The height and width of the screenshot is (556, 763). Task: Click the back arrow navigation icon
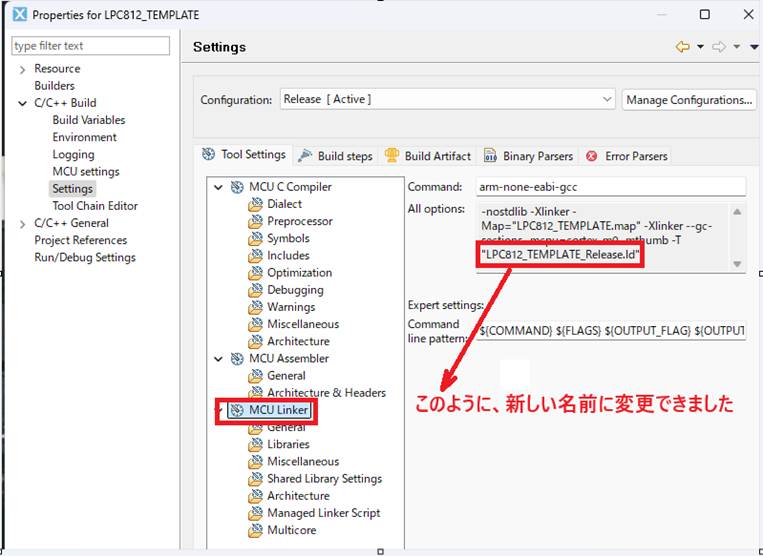pyautogui.click(x=683, y=47)
